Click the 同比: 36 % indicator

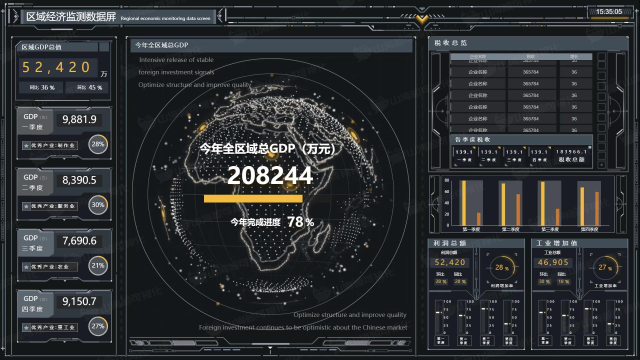42,87
